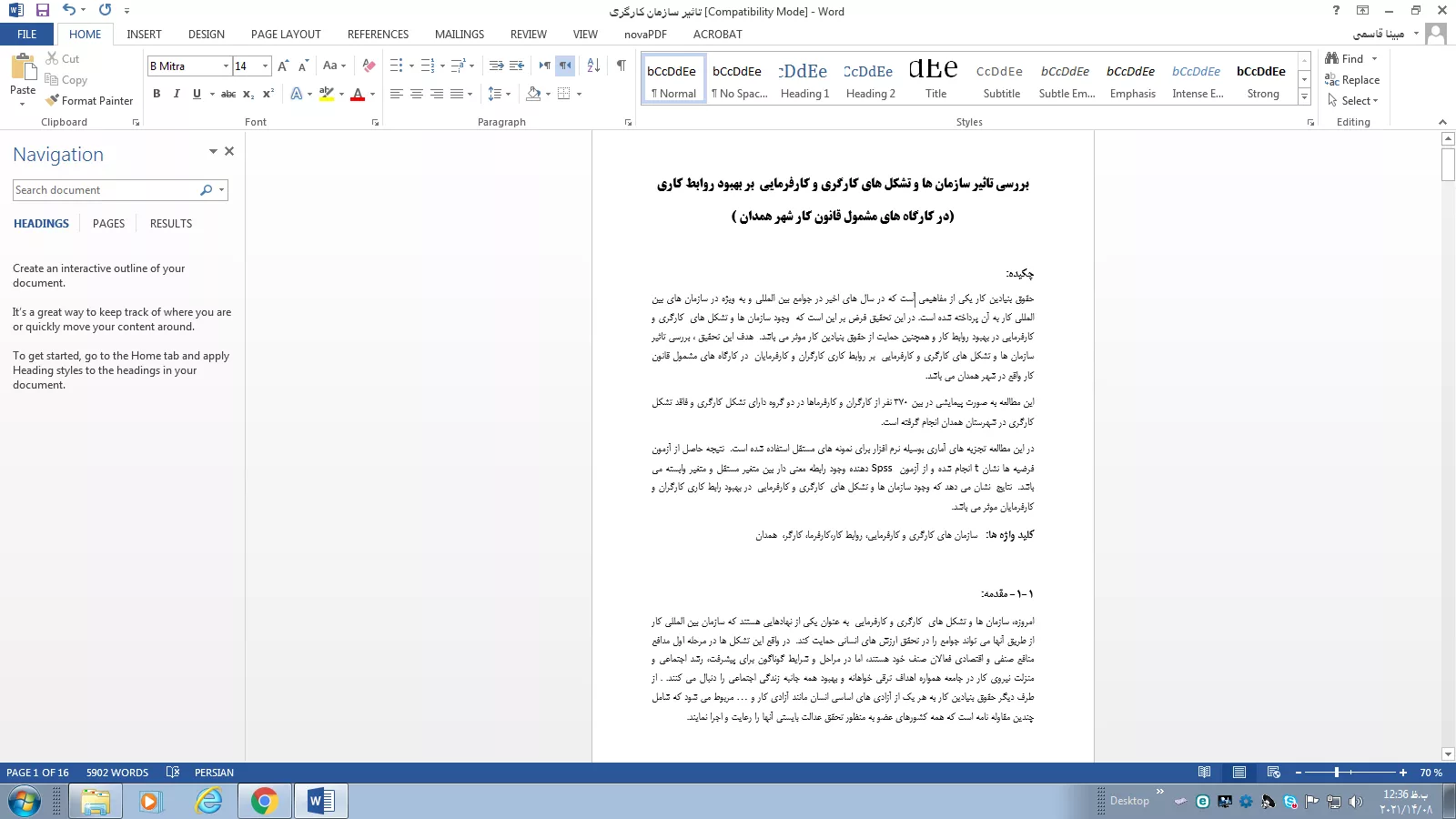Toggle Italic formatting
This screenshot has width=1456, height=819.
pyautogui.click(x=177, y=94)
